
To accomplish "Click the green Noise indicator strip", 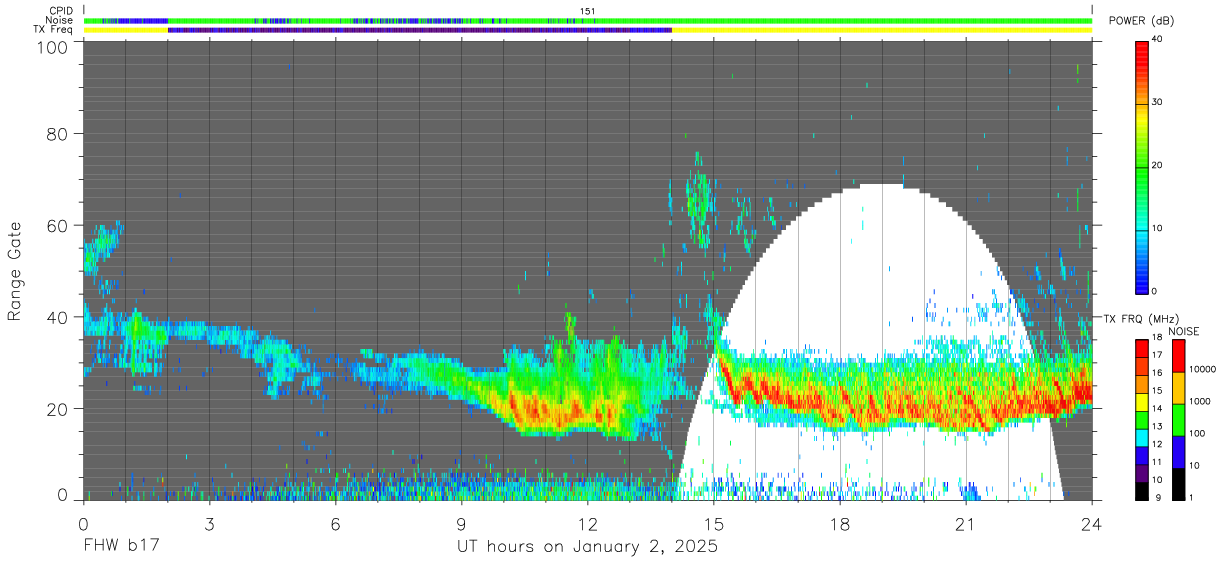I will (x=588, y=20).
